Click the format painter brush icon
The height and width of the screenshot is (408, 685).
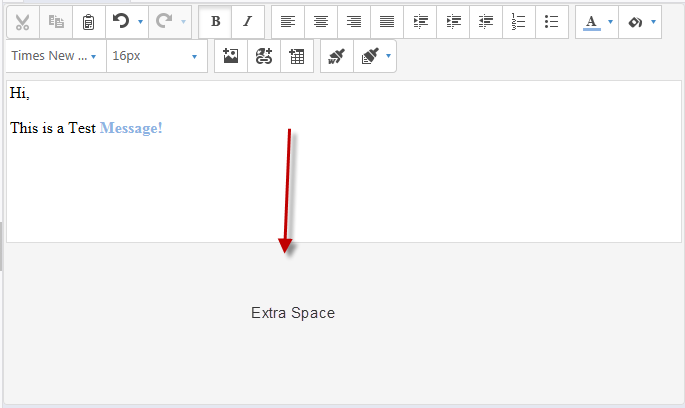pos(337,57)
